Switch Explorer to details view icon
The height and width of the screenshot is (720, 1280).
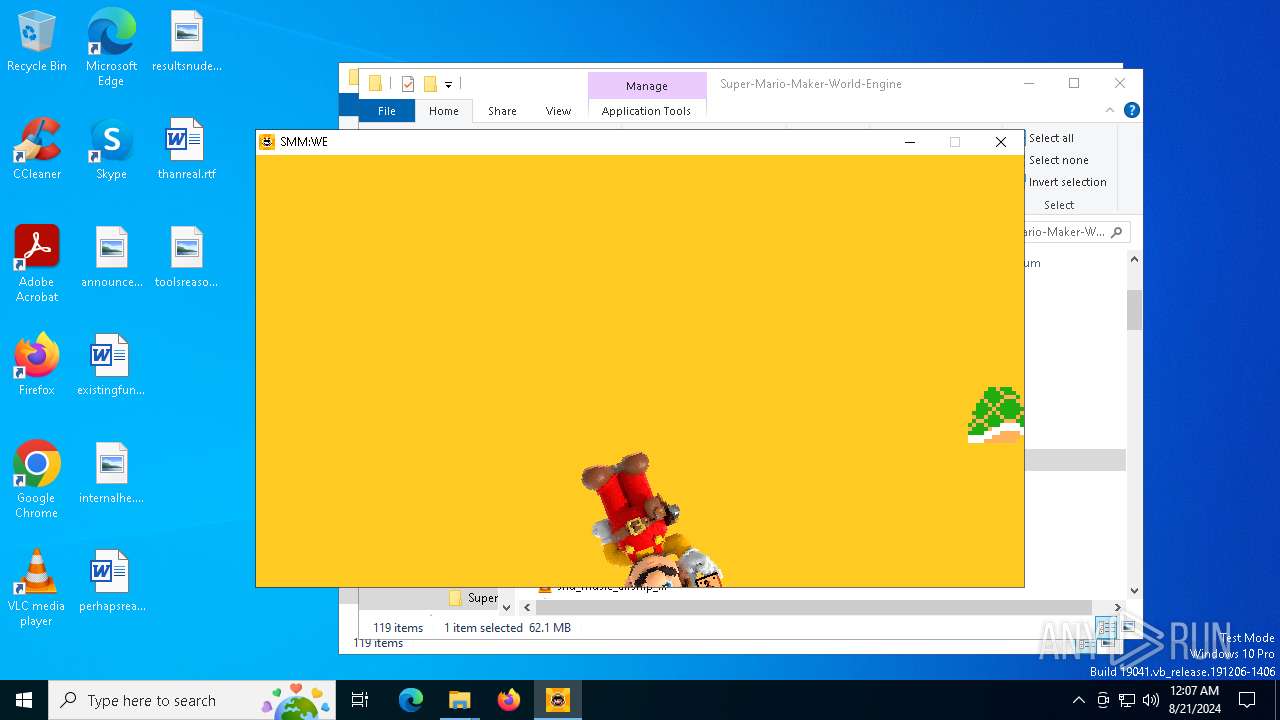[1106, 627]
